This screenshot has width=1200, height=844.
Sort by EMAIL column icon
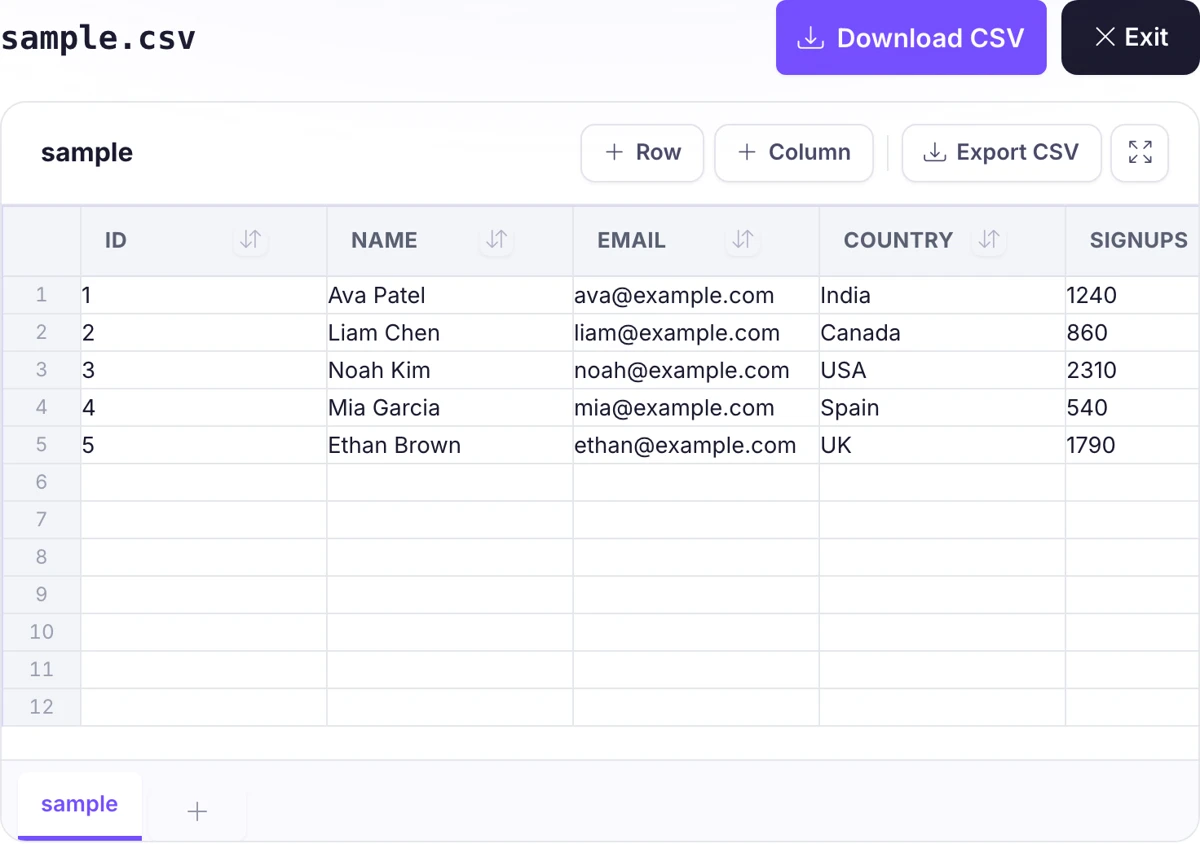[x=742, y=240]
